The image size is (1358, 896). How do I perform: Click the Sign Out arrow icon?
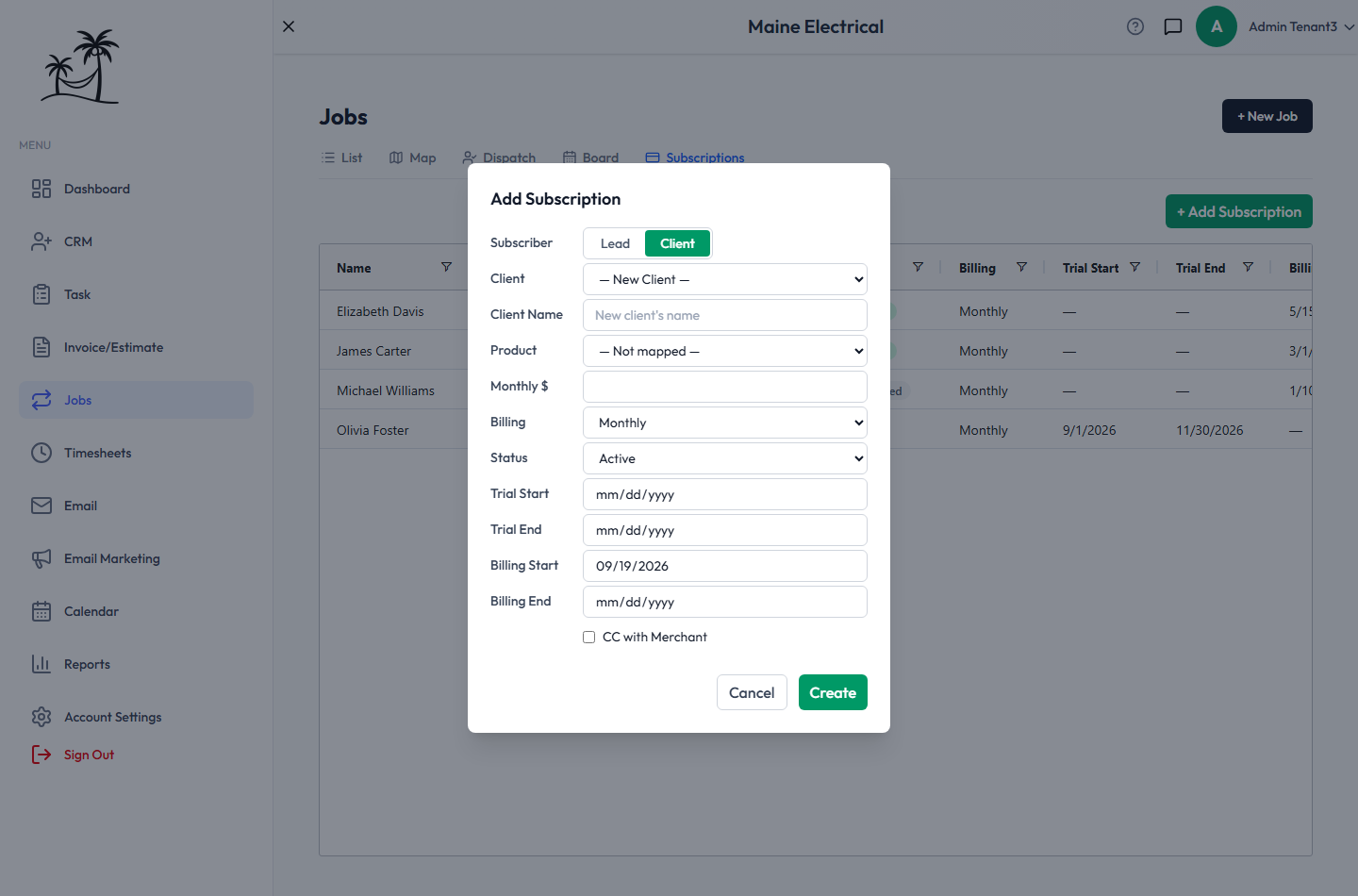click(41, 755)
